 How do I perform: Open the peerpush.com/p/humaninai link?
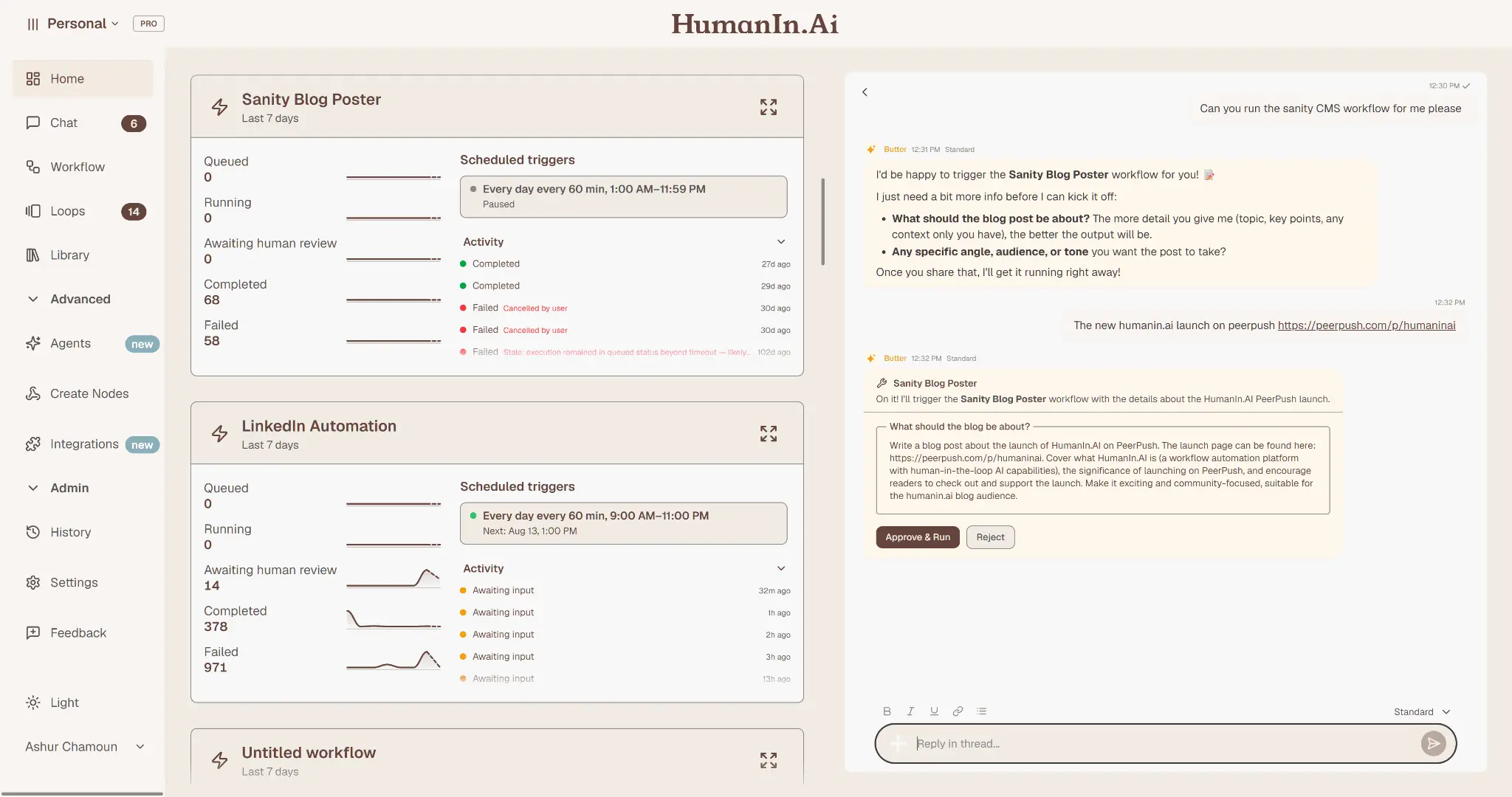tap(1367, 325)
